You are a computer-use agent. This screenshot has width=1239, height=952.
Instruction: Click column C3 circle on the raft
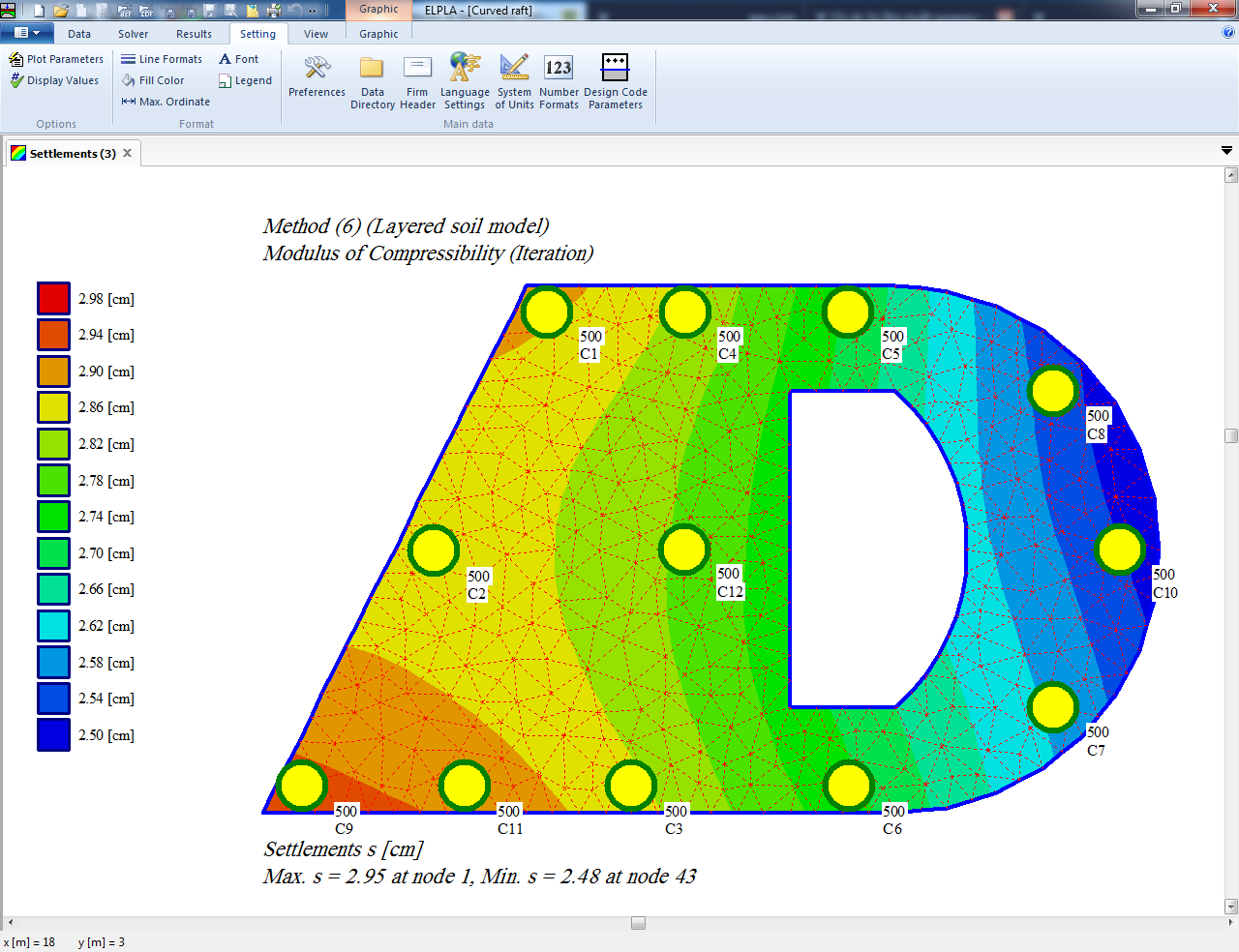tap(631, 786)
